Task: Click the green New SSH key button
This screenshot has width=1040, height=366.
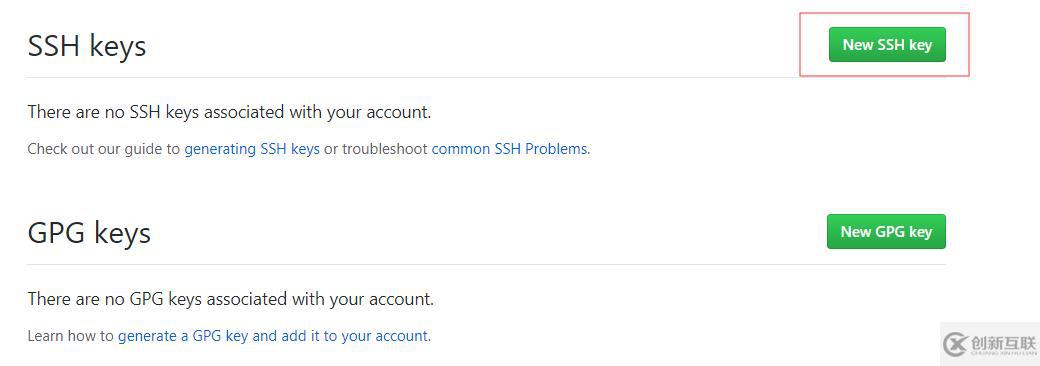Action: (x=887, y=44)
